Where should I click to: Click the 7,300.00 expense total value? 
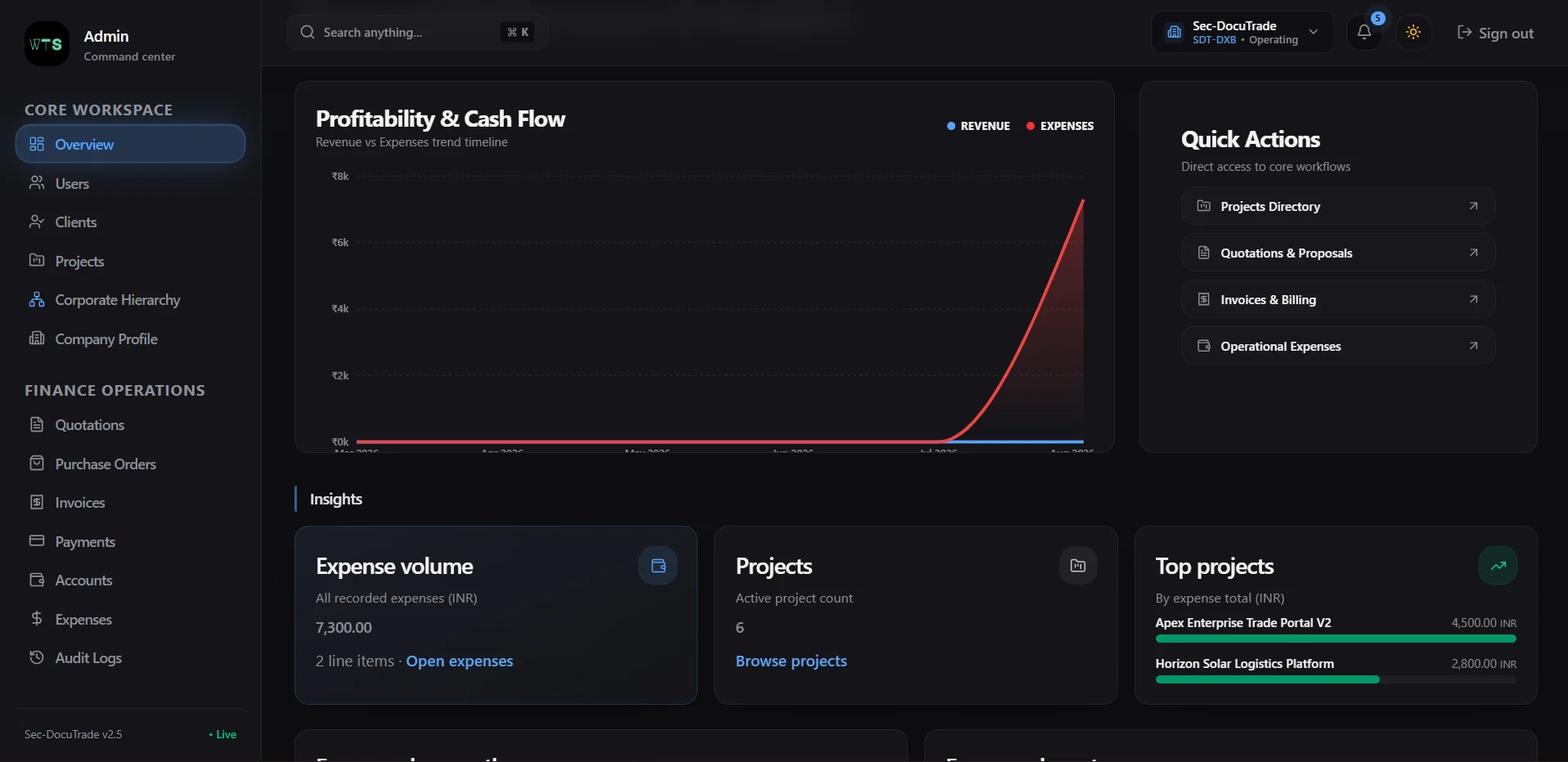click(344, 628)
